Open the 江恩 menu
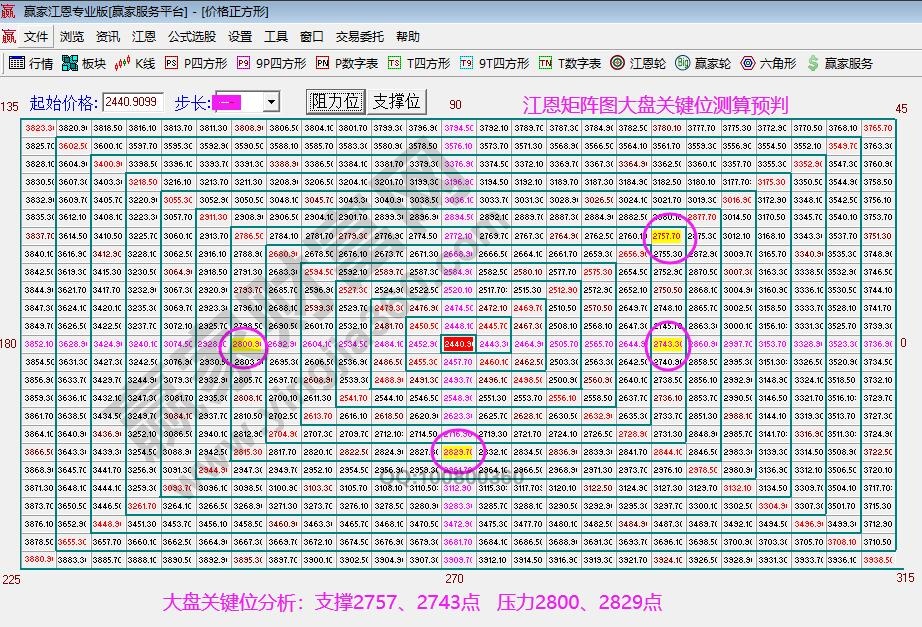The image size is (922, 627). (144, 36)
